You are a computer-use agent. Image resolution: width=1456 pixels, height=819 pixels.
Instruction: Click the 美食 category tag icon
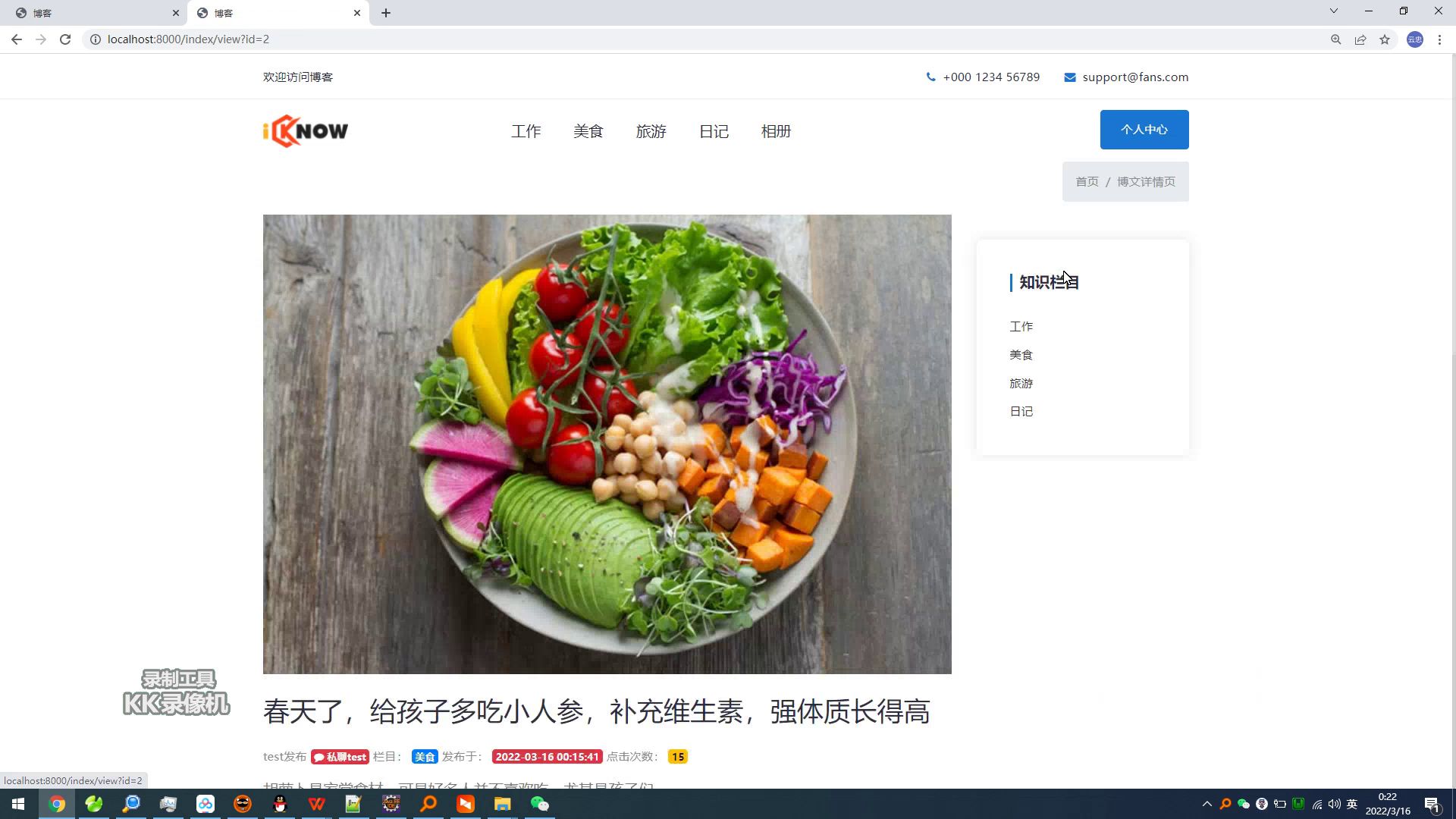pos(424,757)
